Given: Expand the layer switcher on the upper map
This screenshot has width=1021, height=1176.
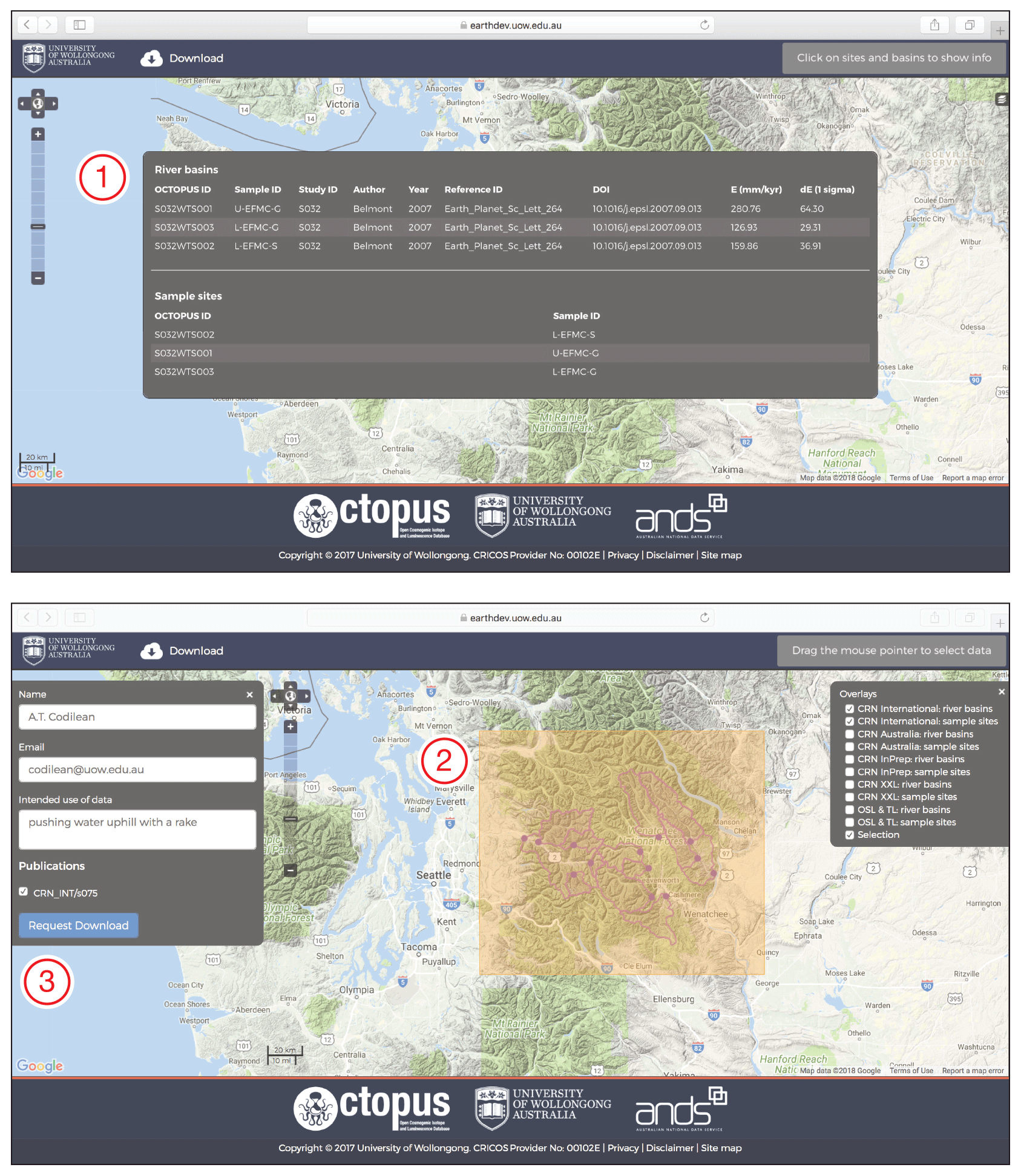Looking at the screenshot, I should tap(1002, 99).
